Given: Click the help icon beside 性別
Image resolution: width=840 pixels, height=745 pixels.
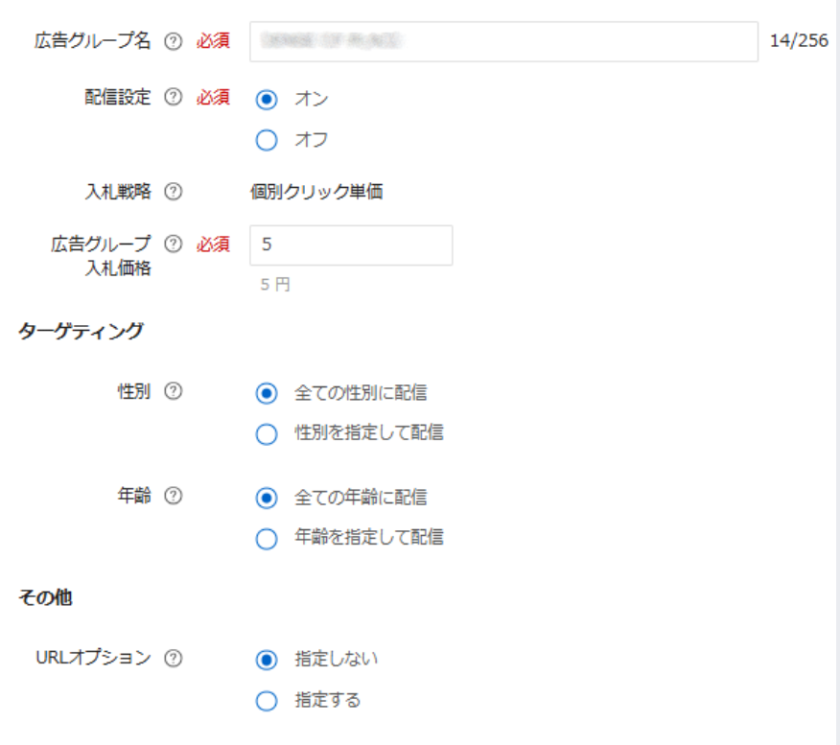Looking at the screenshot, I should (172, 392).
